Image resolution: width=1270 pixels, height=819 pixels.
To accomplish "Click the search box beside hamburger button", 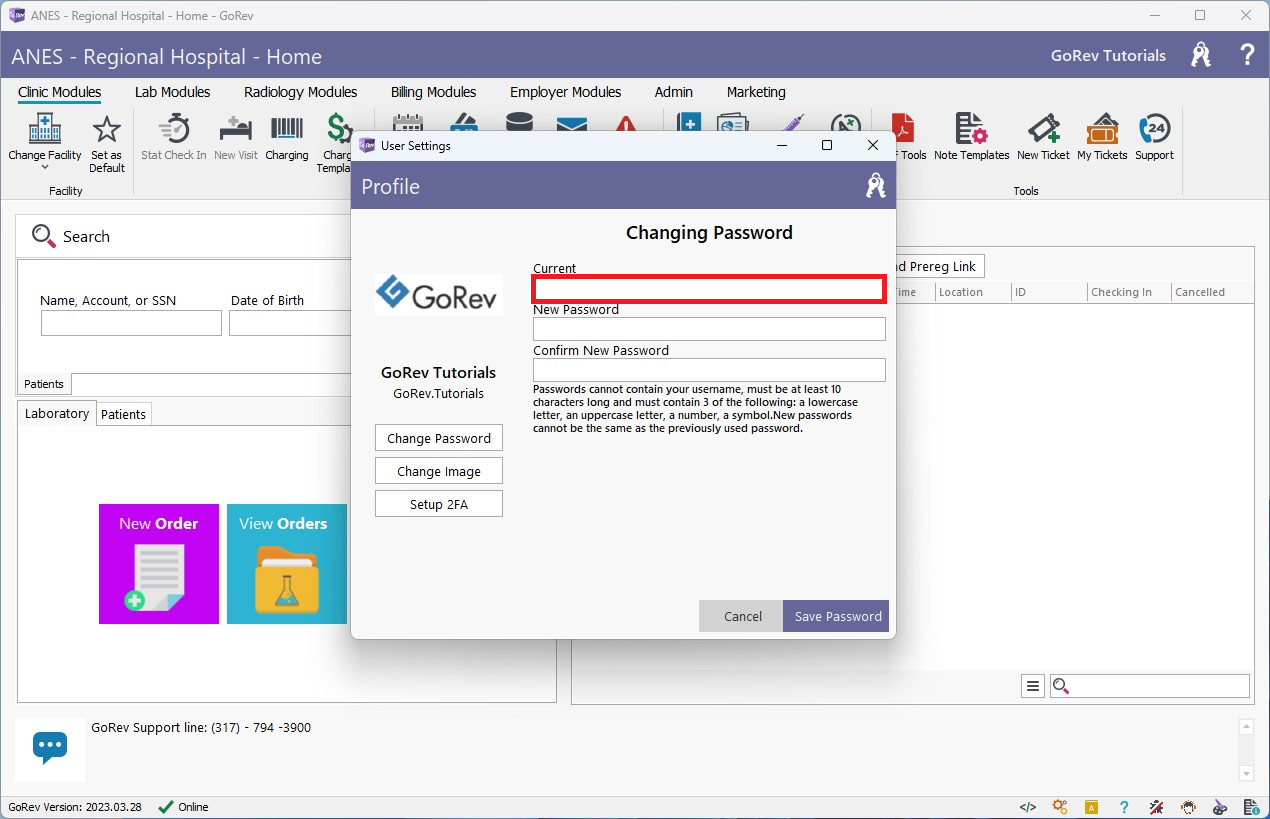I will click(x=1149, y=686).
